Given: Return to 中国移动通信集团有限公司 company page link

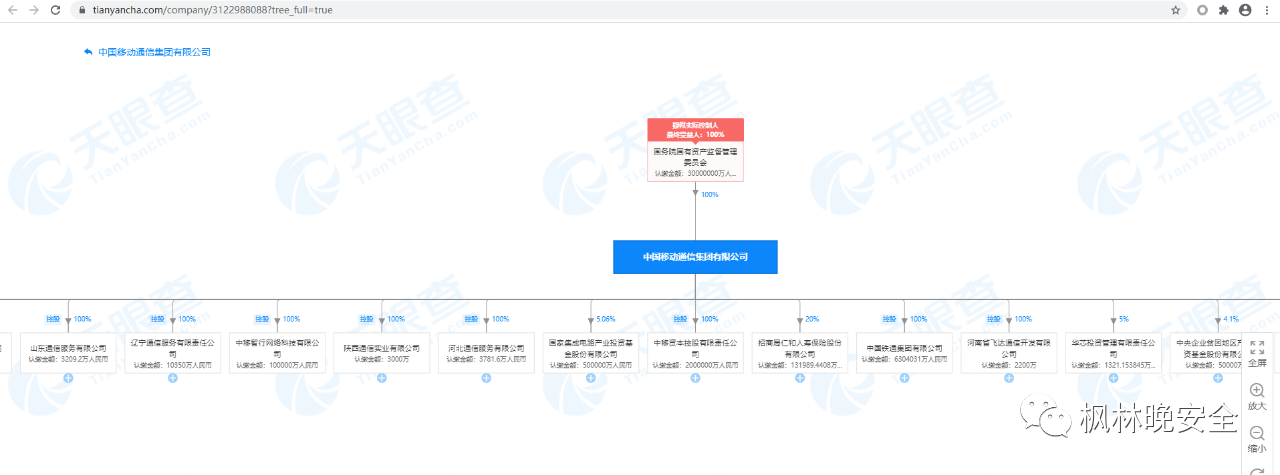Looking at the screenshot, I should coord(154,51).
